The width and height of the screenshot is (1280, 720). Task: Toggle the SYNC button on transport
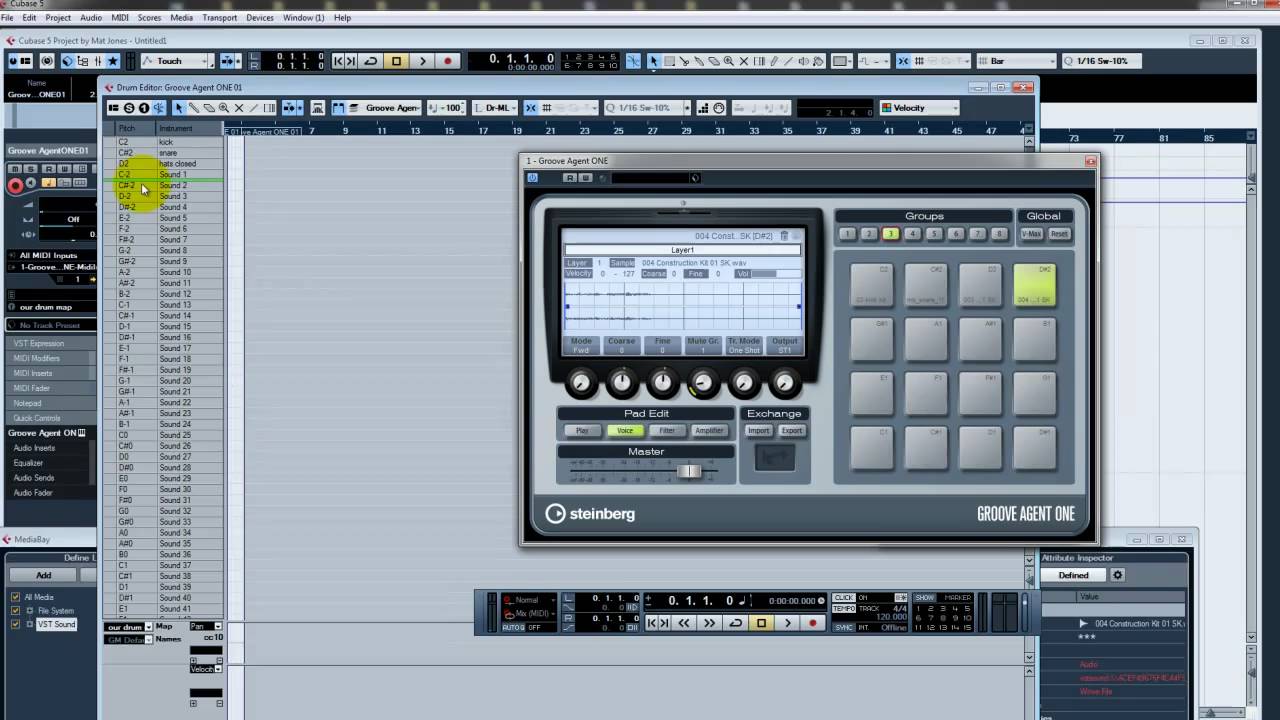point(845,627)
